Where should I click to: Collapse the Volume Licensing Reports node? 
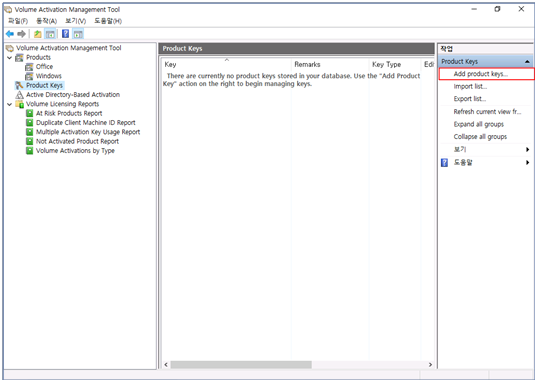[10, 104]
